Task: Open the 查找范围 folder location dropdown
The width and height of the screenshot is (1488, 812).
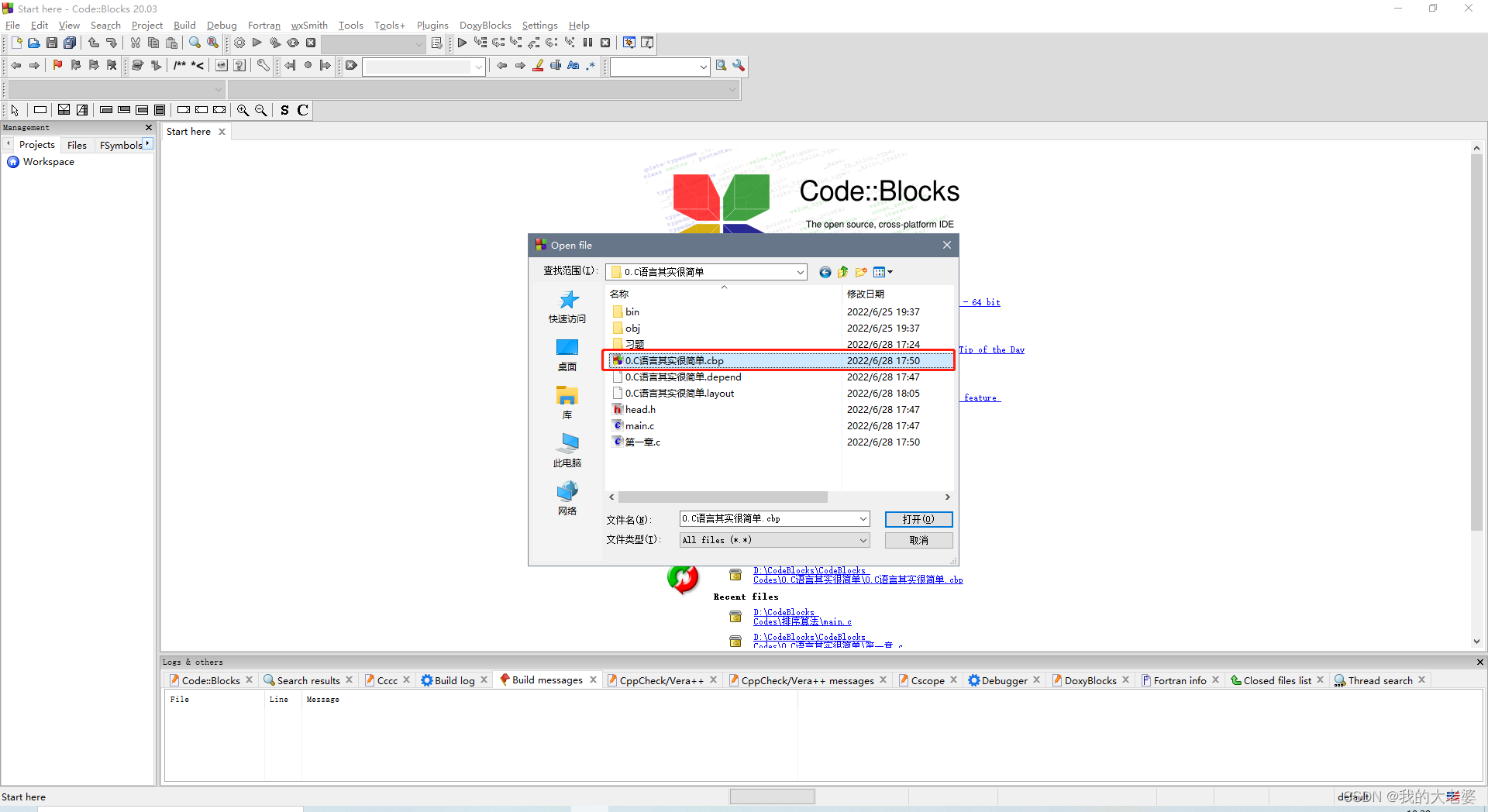Action: click(x=799, y=272)
